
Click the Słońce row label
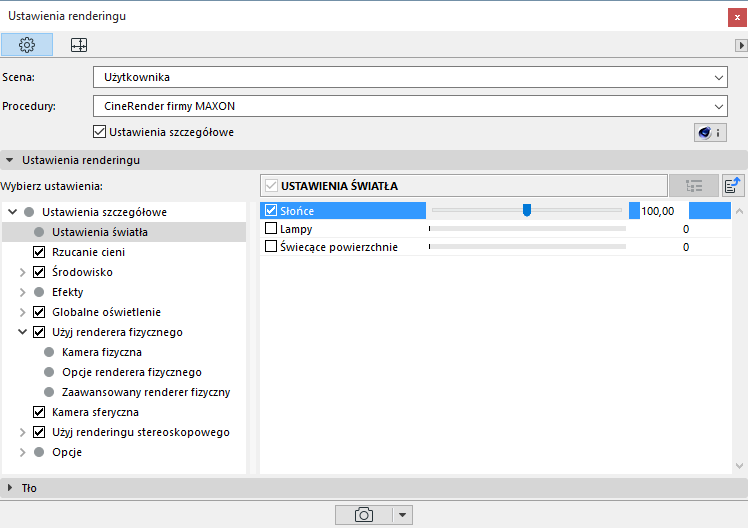(x=297, y=211)
